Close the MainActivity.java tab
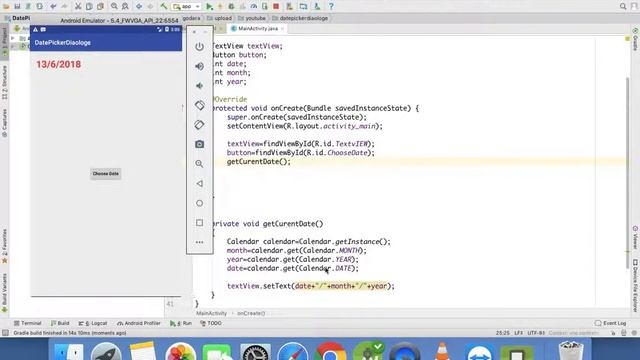The image size is (640, 360). click(282, 29)
